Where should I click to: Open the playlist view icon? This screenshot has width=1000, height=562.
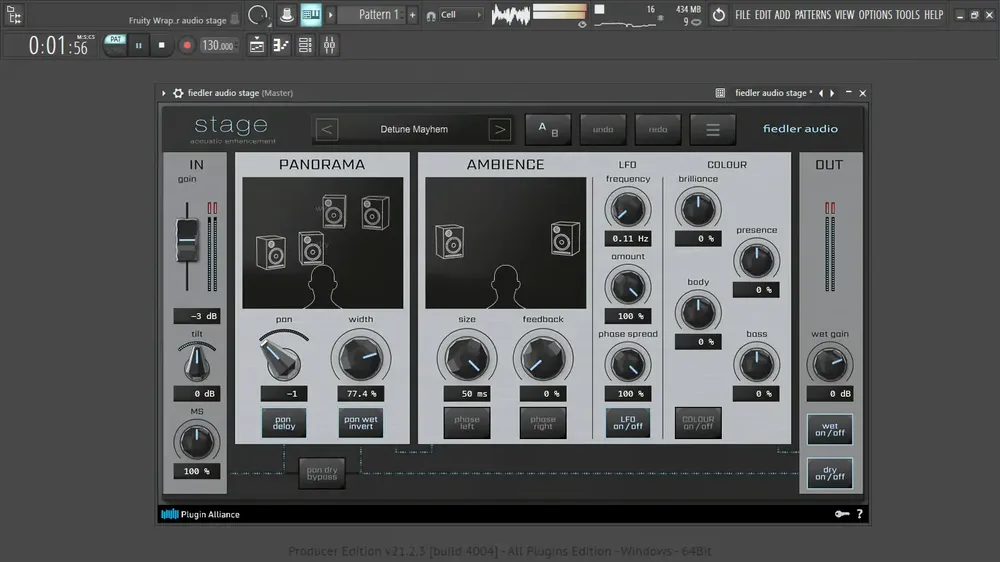click(257, 45)
